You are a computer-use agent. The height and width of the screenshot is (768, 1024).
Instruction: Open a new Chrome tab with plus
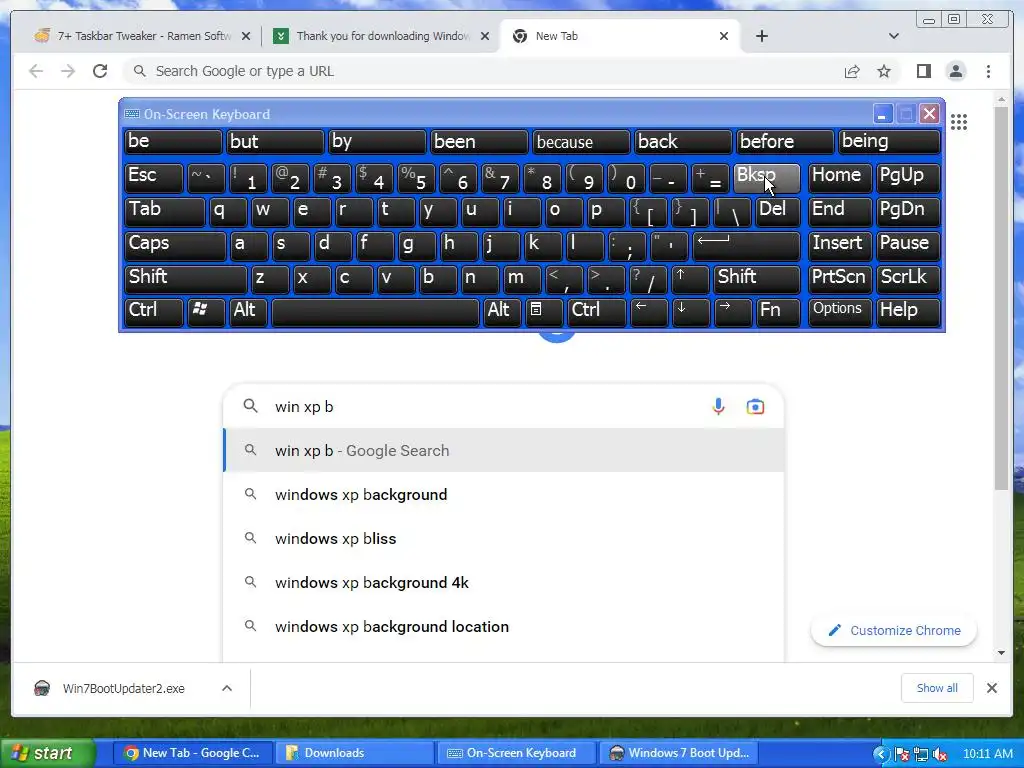click(x=761, y=36)
